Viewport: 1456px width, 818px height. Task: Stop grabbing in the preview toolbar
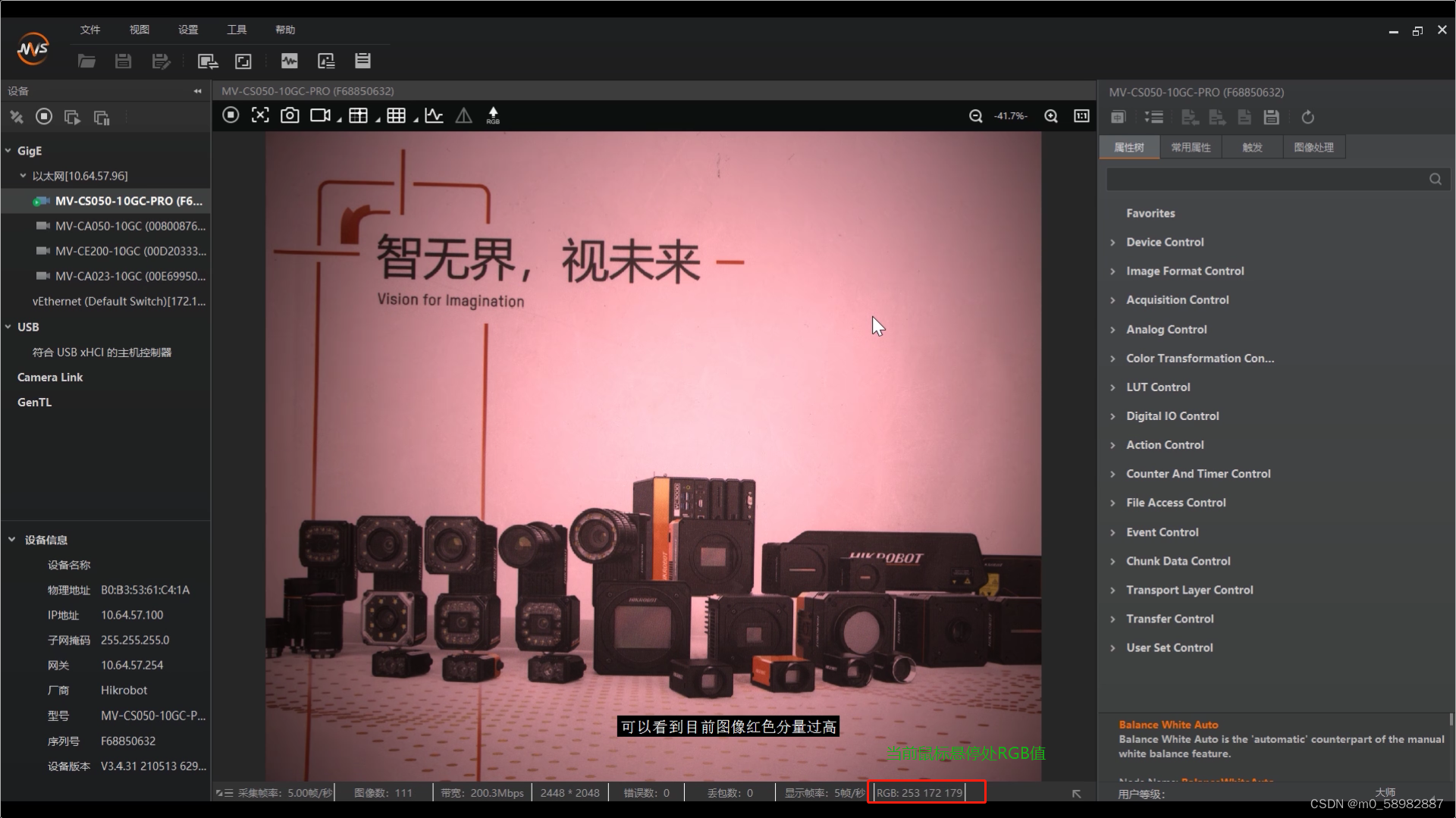click(231, 115)
